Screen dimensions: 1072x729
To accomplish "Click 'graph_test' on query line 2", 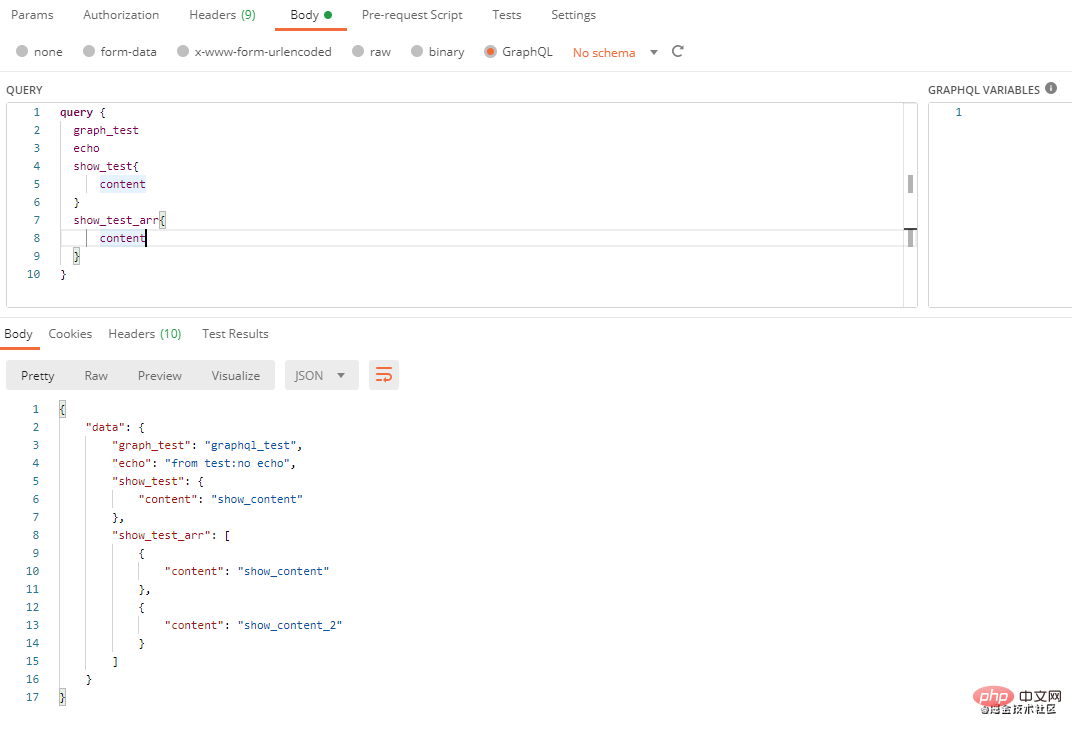I will point(106,130).
